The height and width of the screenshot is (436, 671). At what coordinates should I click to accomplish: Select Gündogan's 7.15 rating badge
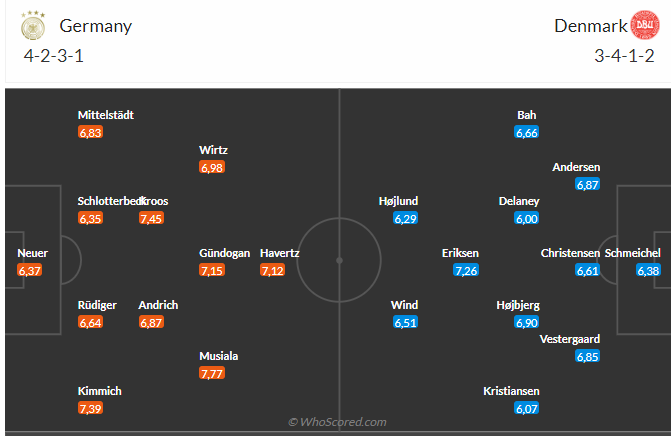pyautogui.click(x=212, y=271)
